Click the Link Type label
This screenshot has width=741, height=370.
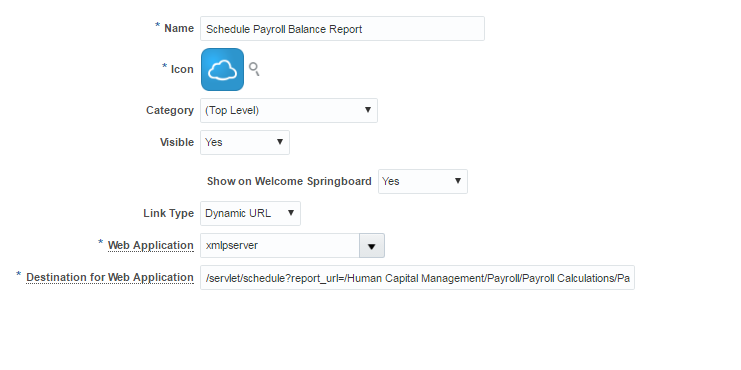pos(169,213)
